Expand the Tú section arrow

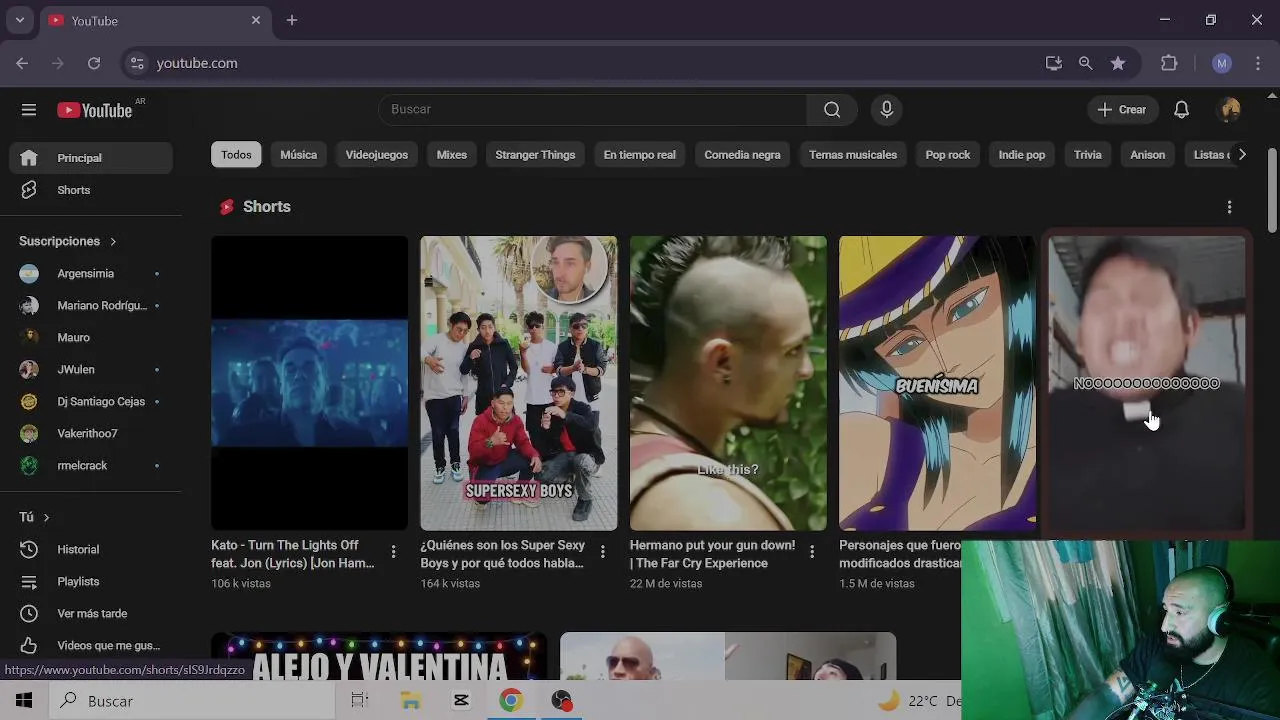point(46,517)
